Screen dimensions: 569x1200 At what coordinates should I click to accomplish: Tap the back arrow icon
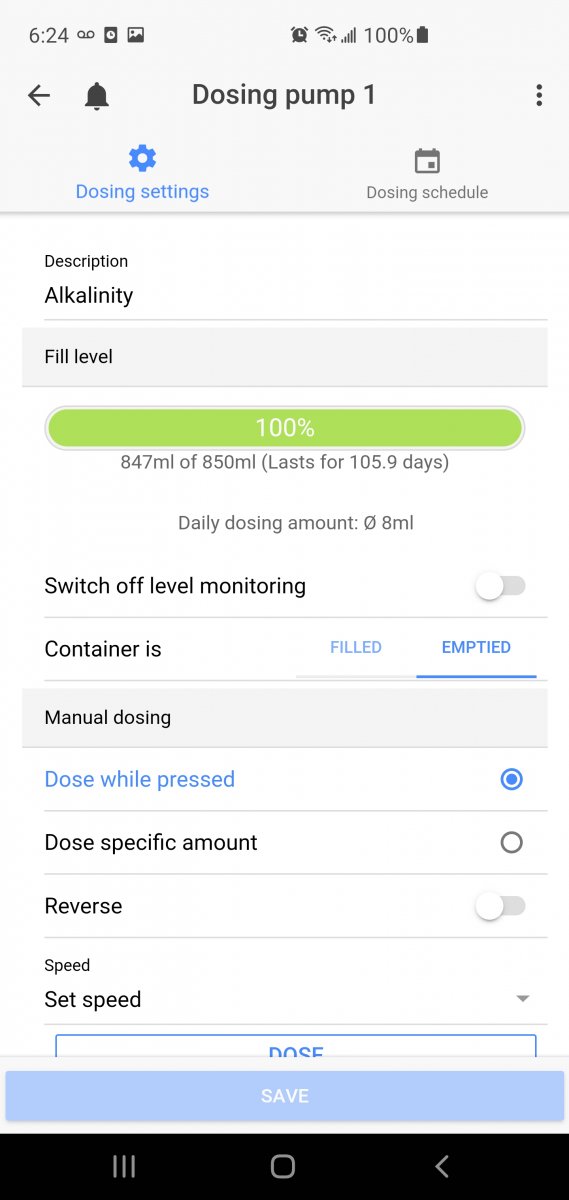tap(39, 95)
